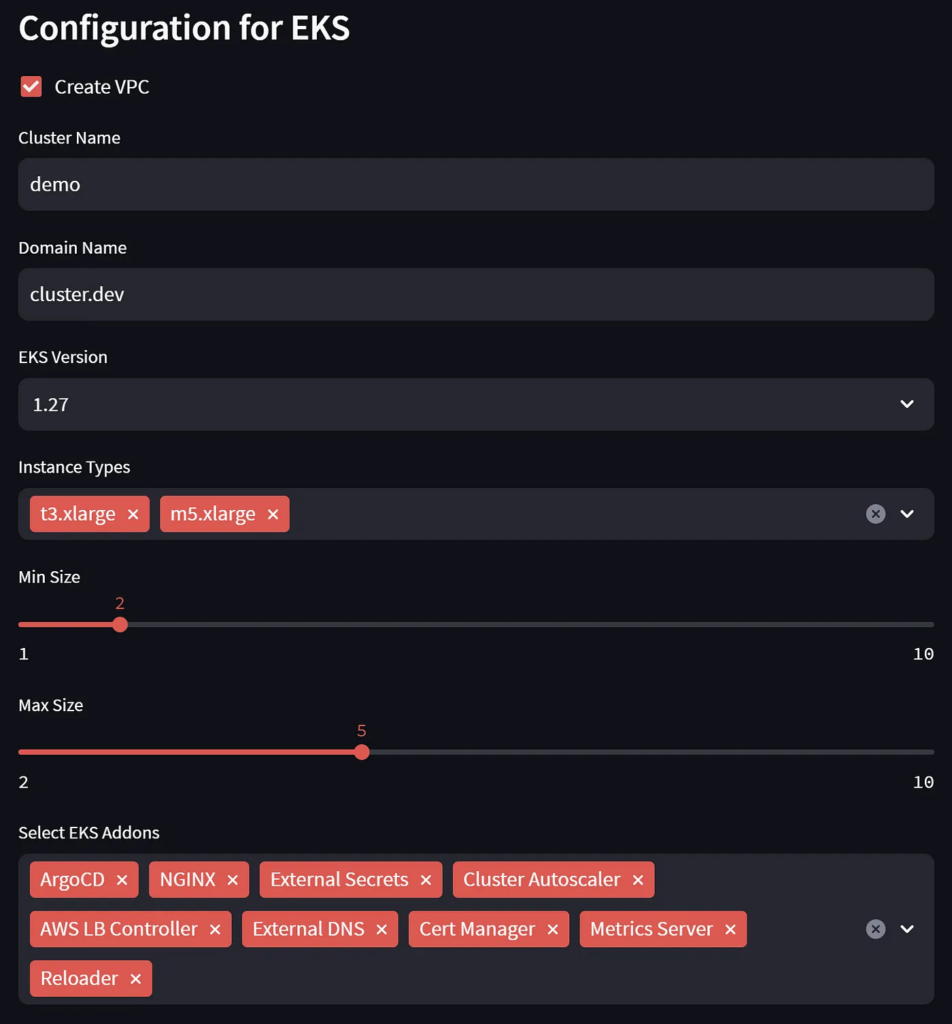Viewport: 952px width, 1024px height.
Task: Remove the ArgoCD addon tag
Action: (x=123, y=879)
